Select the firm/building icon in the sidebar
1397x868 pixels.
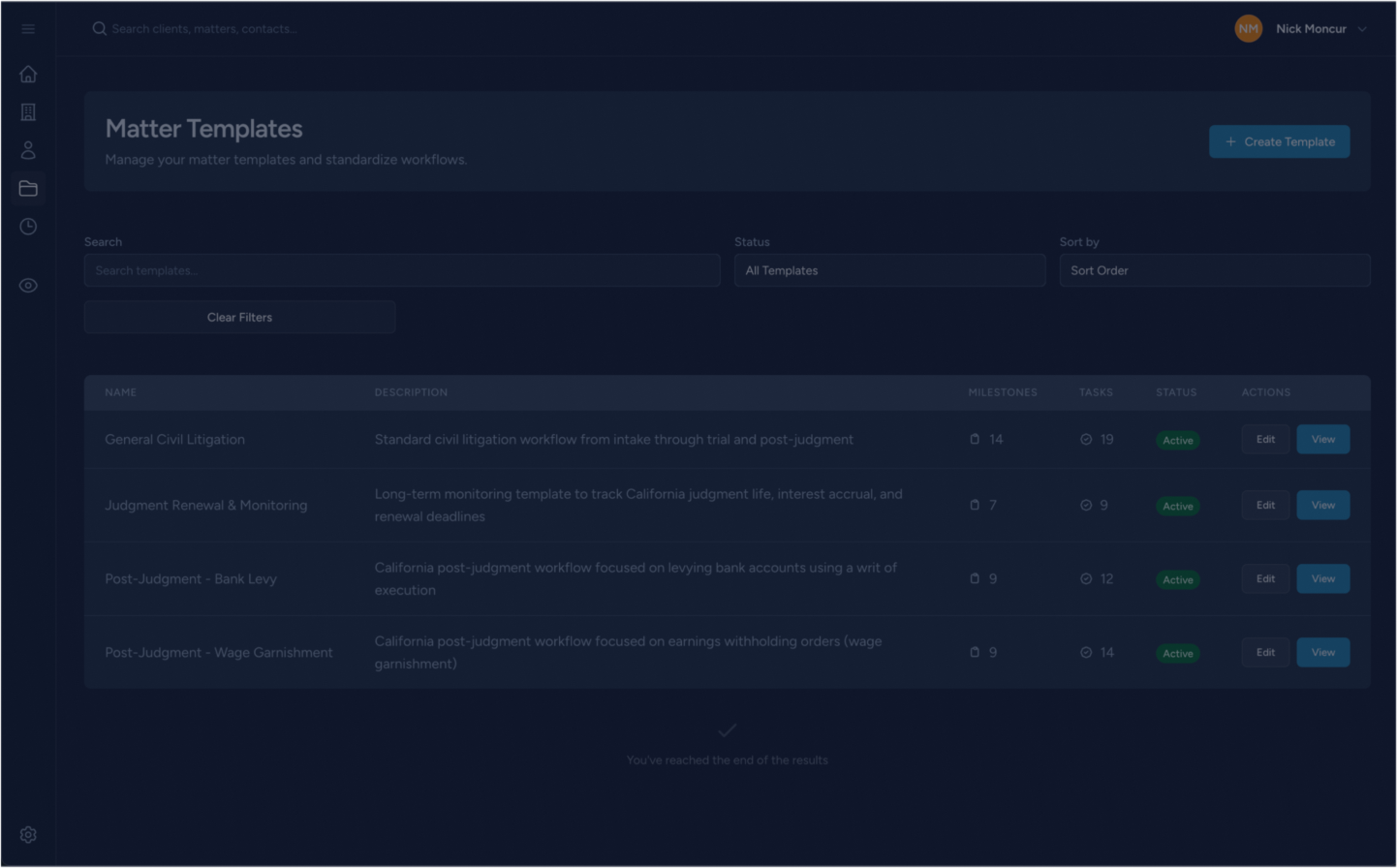point(27,111)
